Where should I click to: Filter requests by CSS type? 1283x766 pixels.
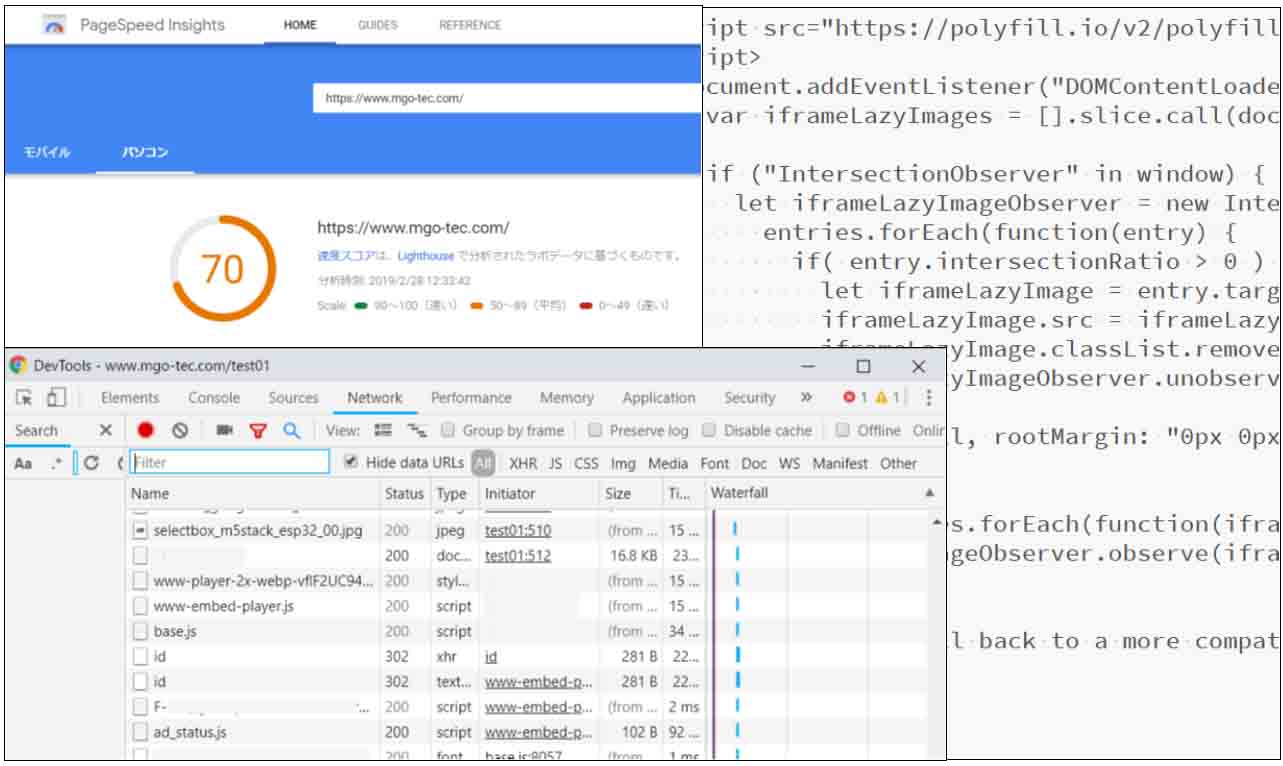(587, 464)
